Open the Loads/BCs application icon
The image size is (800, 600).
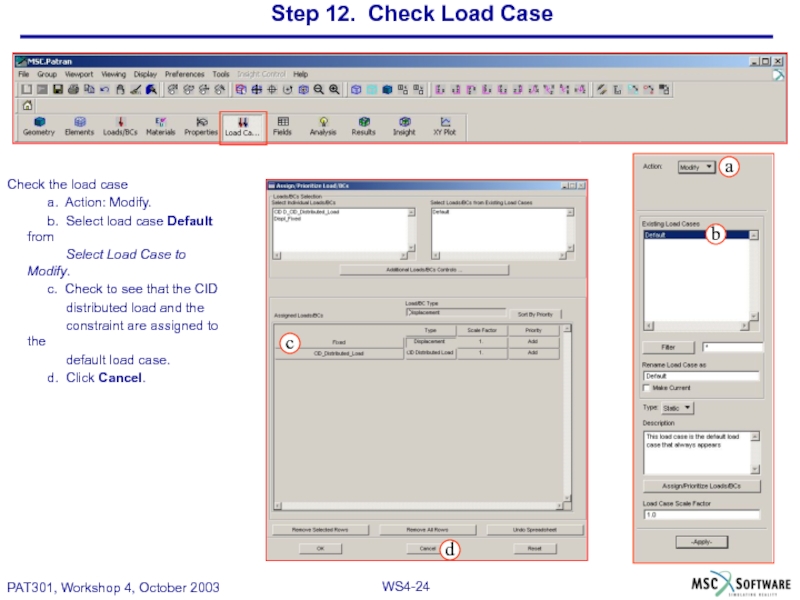[x=120, y=126]
